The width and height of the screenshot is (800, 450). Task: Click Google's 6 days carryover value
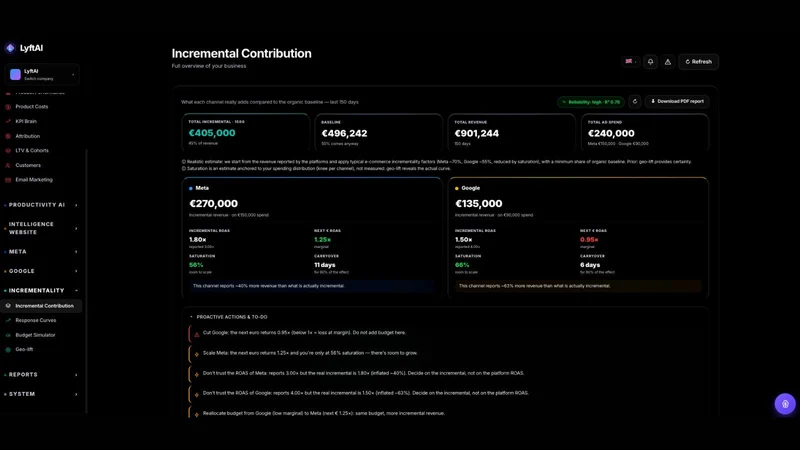(x=590, y=265)
